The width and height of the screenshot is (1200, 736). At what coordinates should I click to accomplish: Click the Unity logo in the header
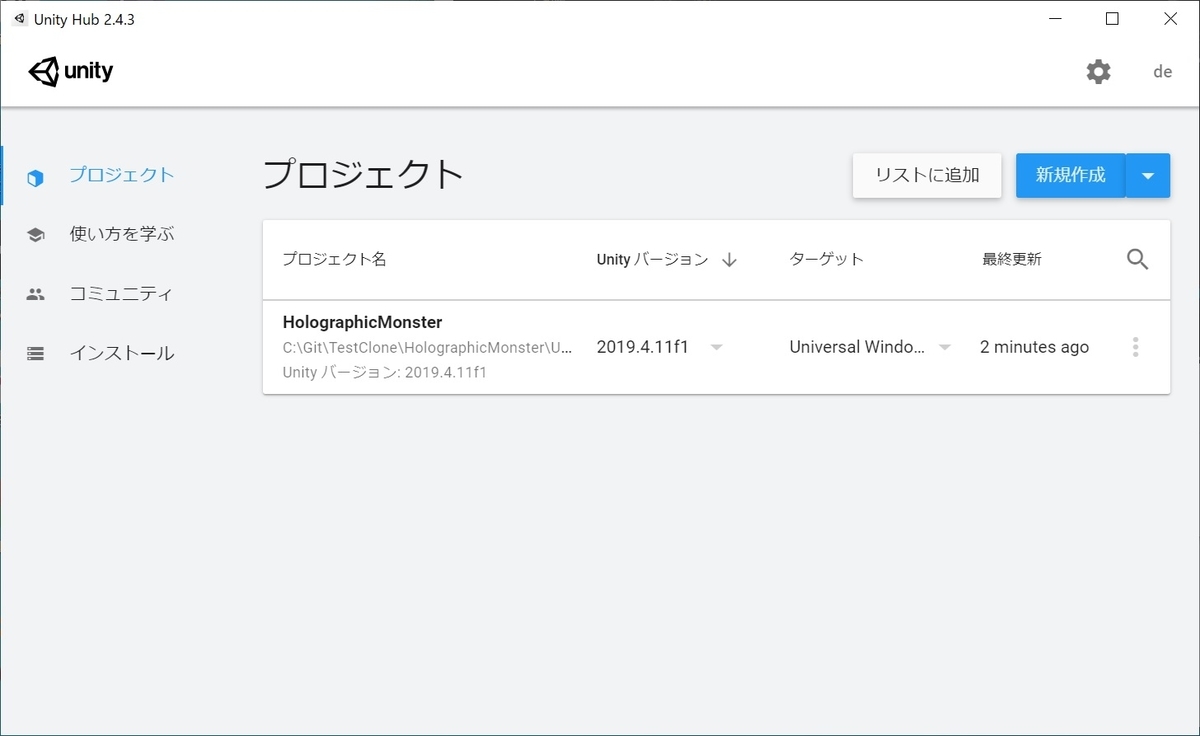(x=70, y=71)
